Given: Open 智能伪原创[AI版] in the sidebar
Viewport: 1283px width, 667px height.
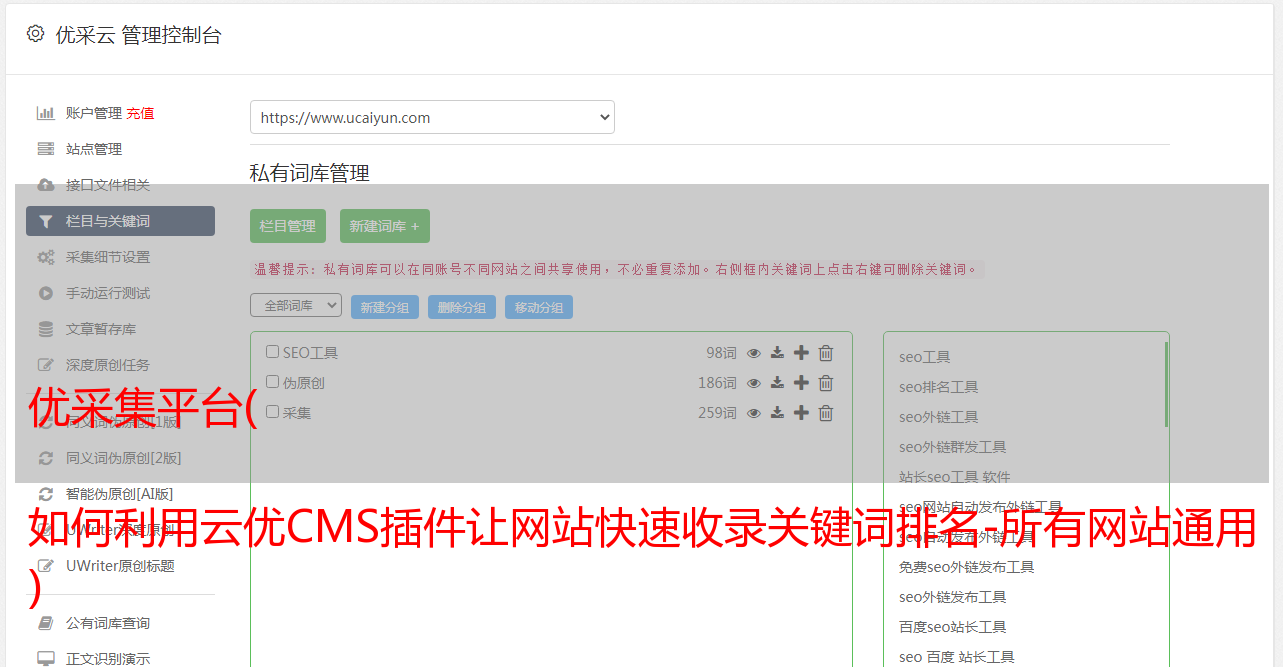Looking at the screenshot, I should coord(120,494).
